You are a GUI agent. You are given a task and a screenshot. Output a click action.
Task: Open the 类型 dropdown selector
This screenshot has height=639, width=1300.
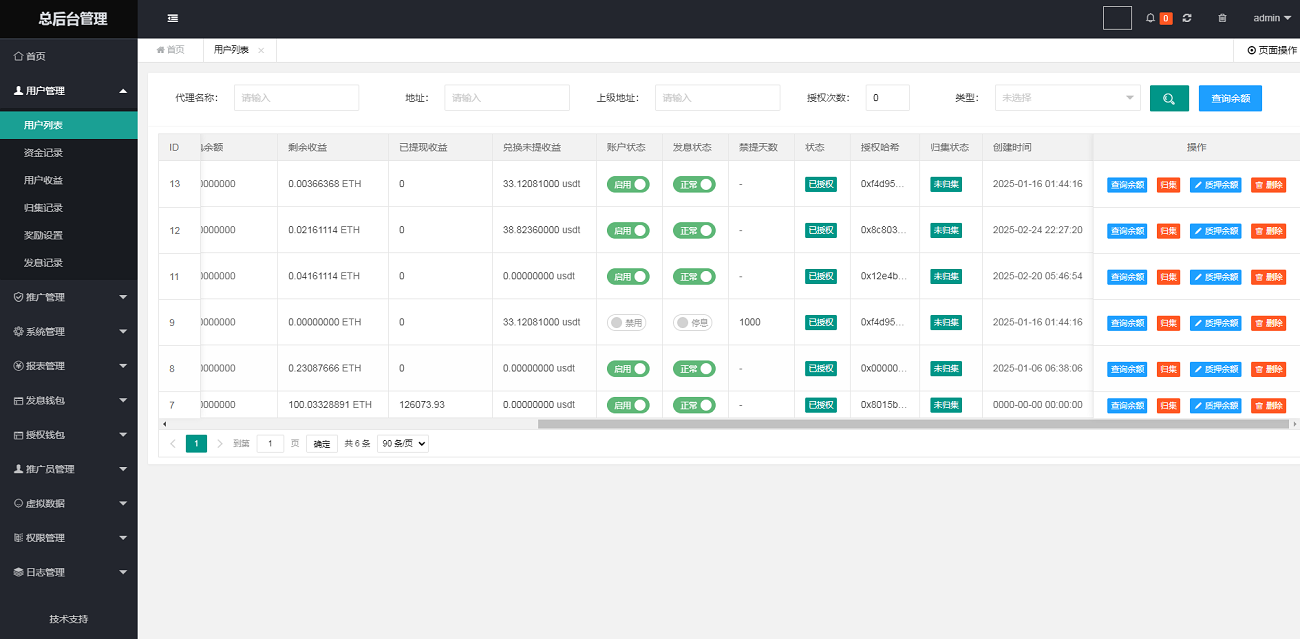[1067, 98]
